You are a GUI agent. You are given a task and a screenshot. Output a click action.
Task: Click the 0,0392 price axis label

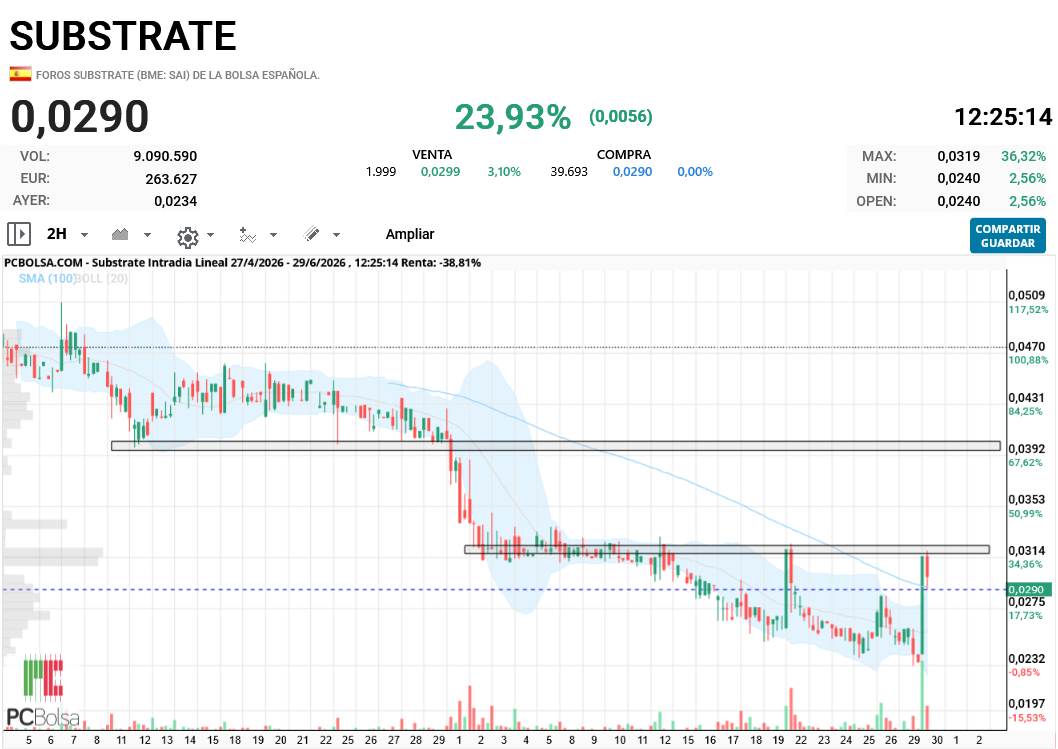pos(1026,449)
